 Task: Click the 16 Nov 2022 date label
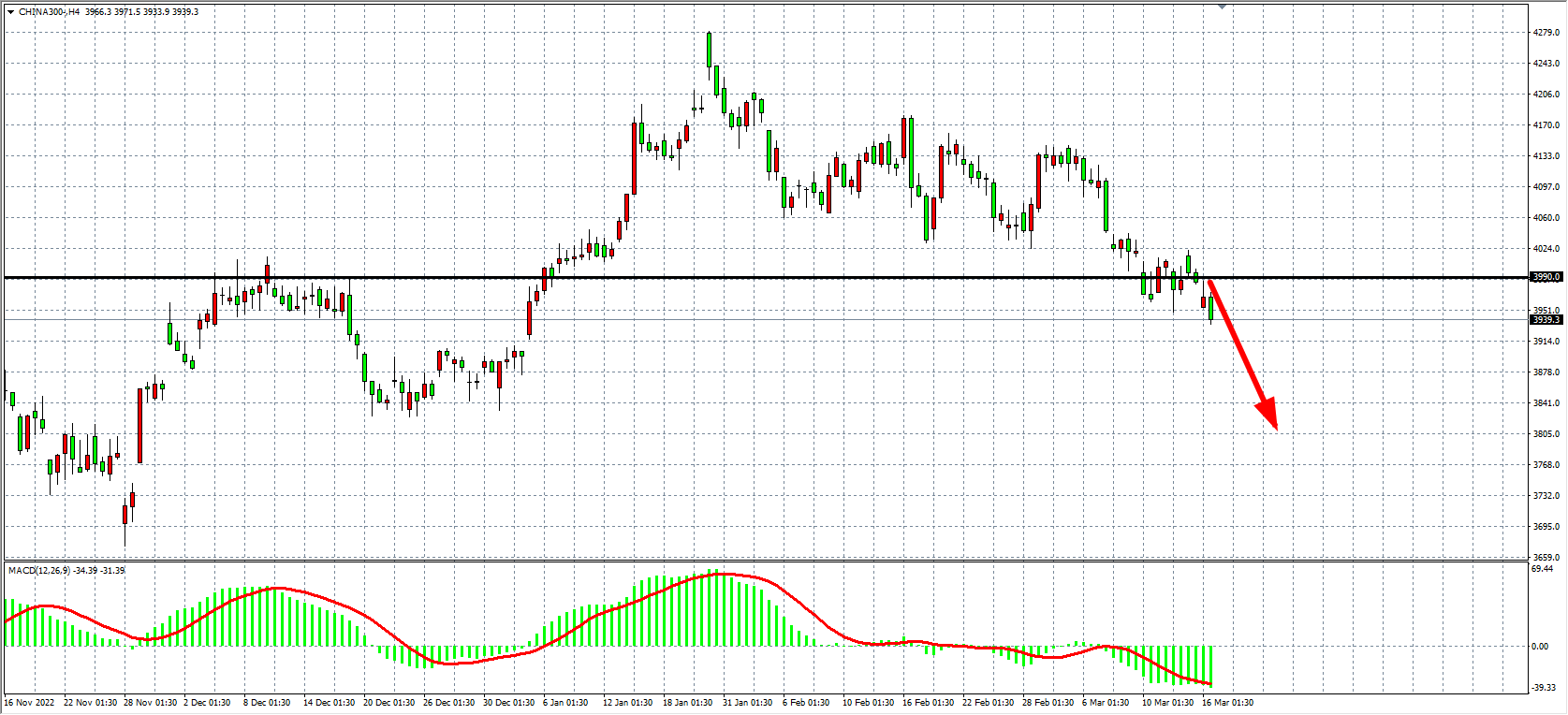[x=30, y=703]
